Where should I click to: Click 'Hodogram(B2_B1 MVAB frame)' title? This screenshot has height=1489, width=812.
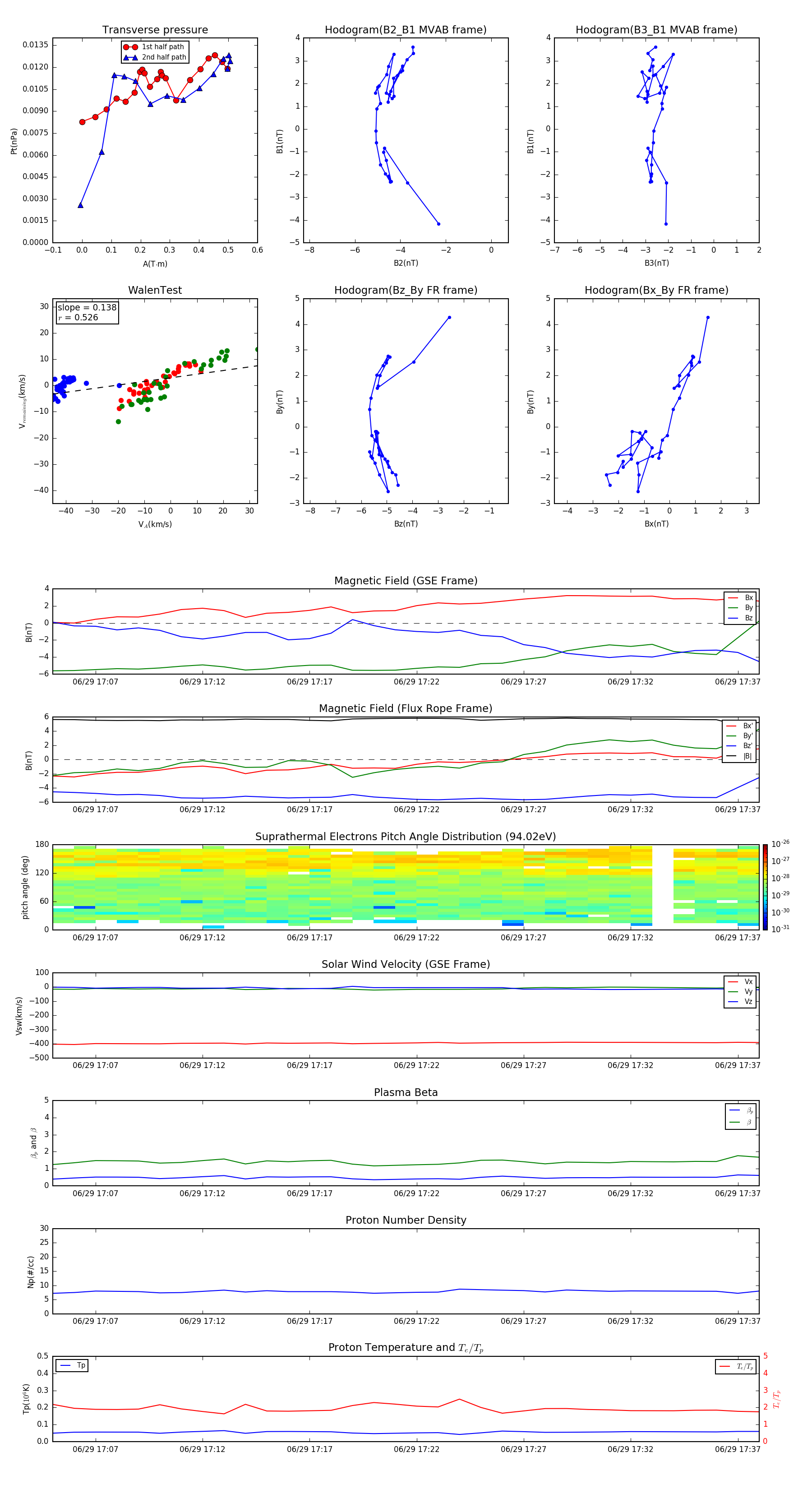pos(406,30)
